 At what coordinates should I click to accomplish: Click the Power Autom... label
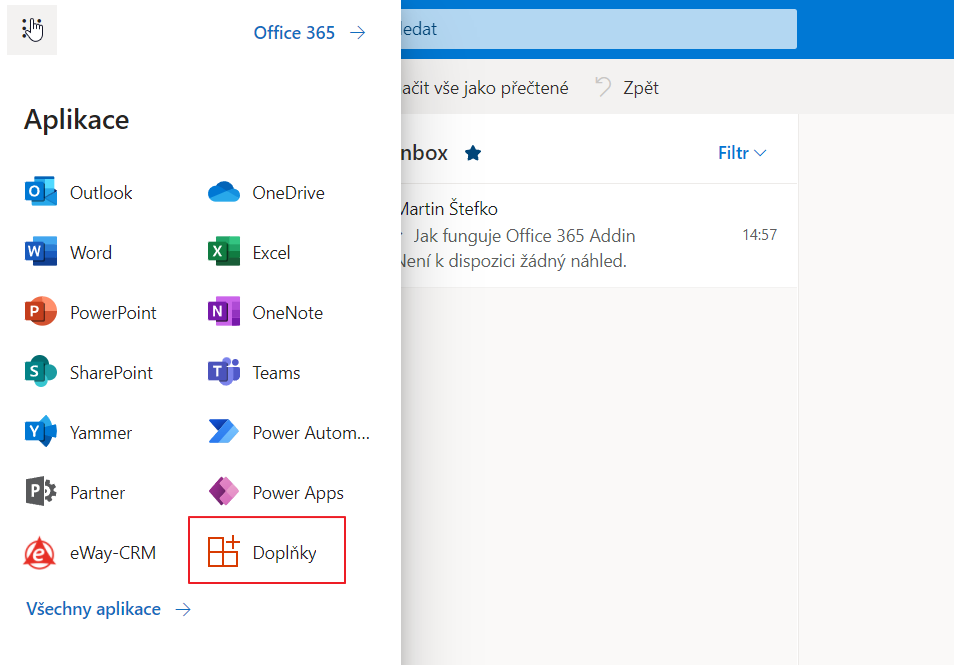[x=311, y=433]
